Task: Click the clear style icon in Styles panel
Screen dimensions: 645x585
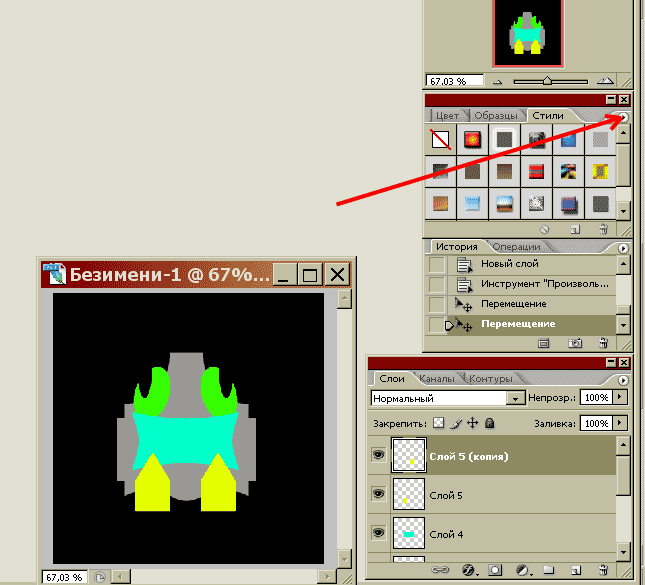Action: pyautogui.click(x=544, y=230)
